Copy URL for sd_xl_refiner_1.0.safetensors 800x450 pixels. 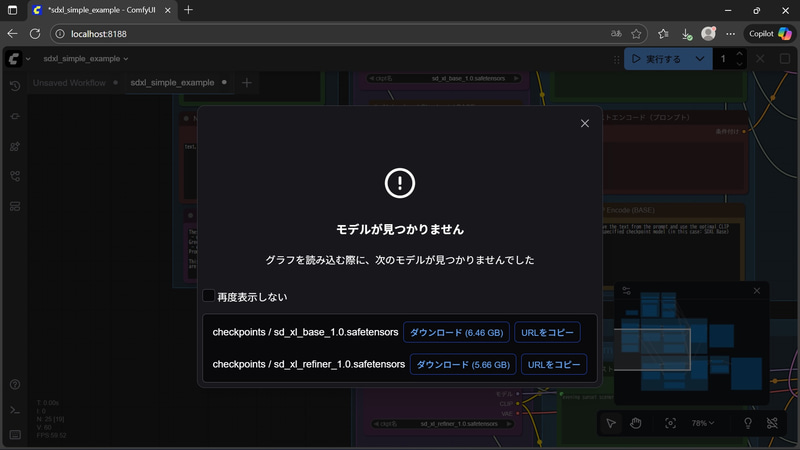(x=554, y=364)
